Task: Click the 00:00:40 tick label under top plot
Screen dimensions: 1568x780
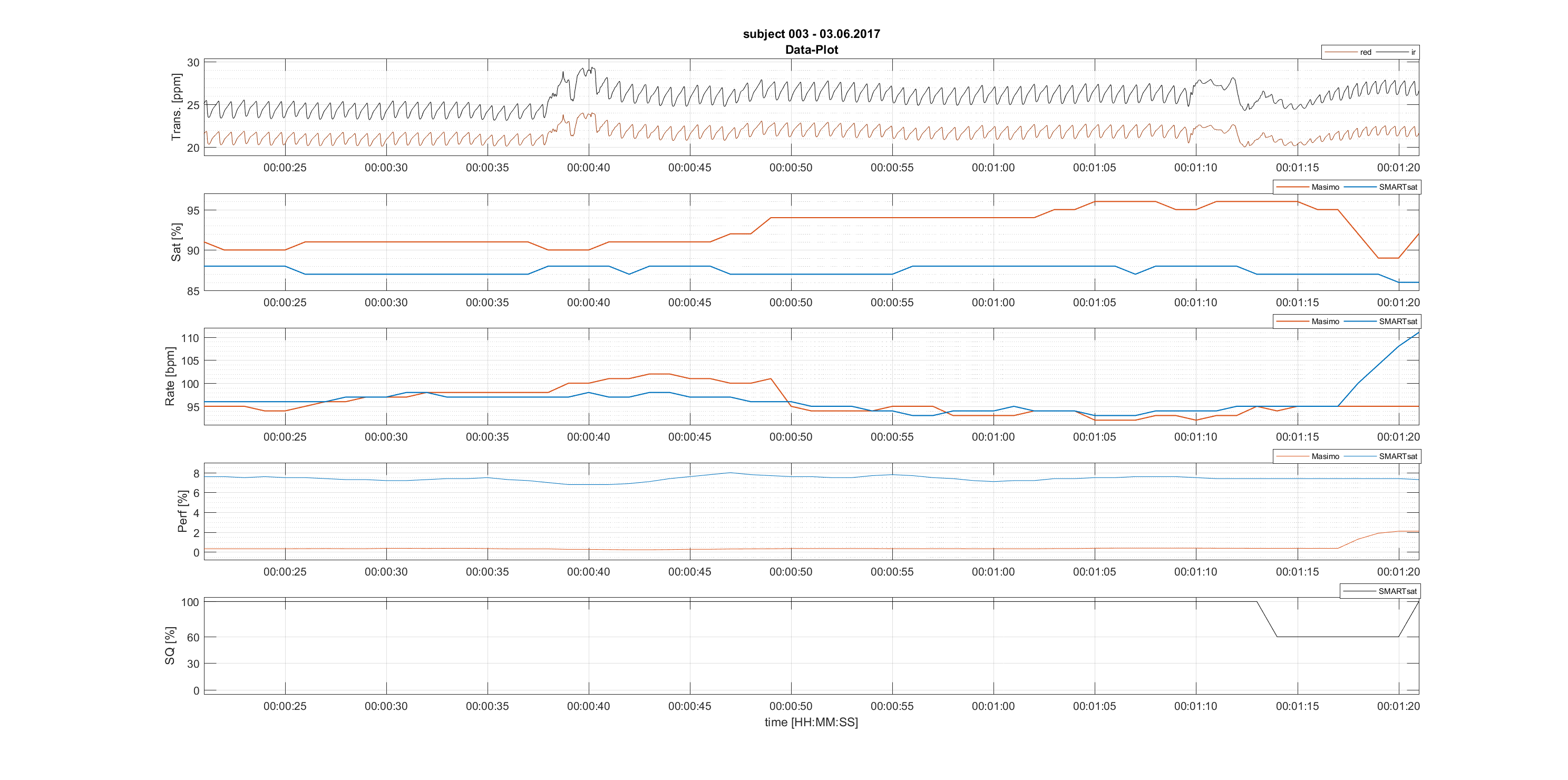Action: (x=588, y=168)
